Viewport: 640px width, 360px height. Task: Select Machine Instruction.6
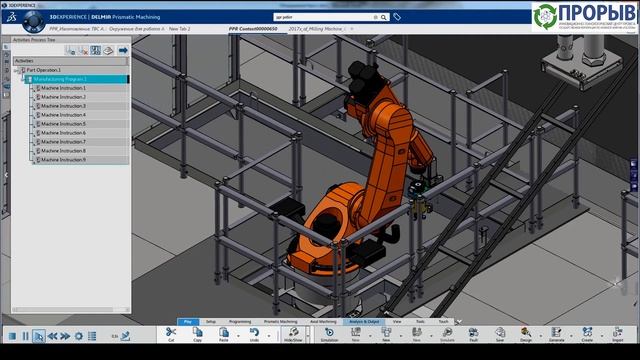pos(63,133)
